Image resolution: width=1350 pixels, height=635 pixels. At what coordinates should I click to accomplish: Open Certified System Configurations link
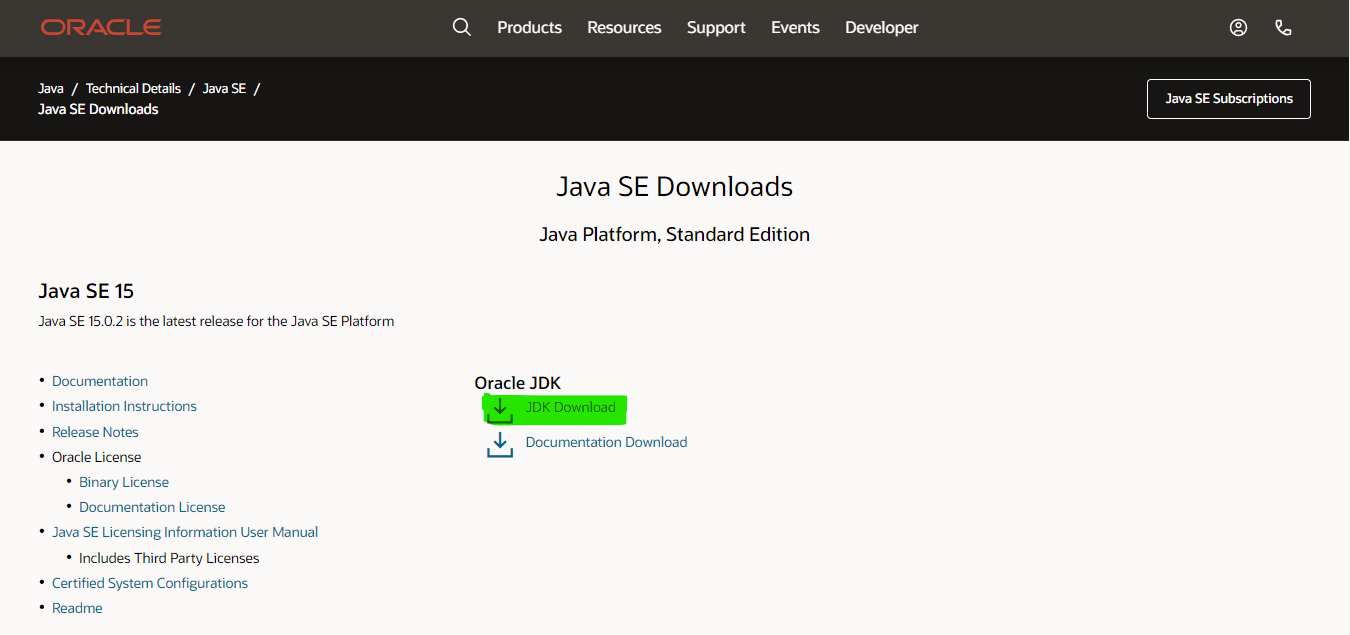150,583
